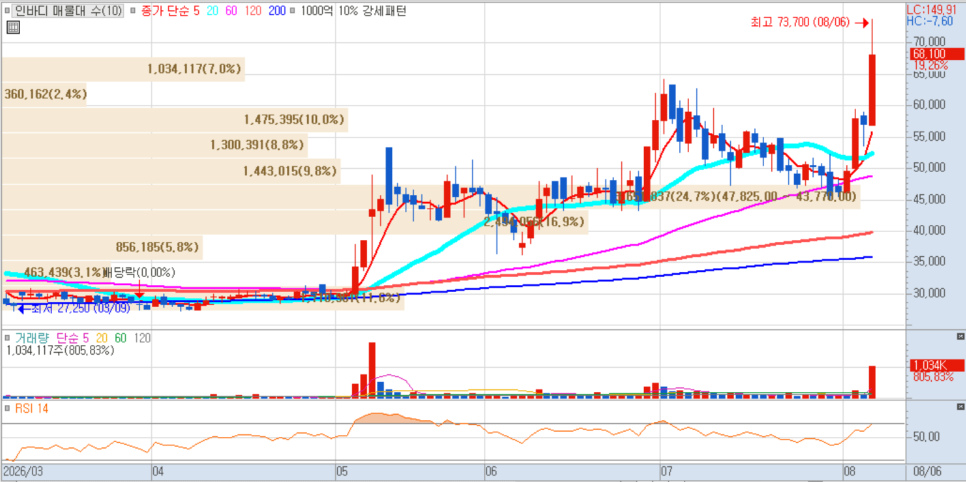The image size is (966, 482).
Task: Click the HC:-7,60 readout
Action: point(930,21)
